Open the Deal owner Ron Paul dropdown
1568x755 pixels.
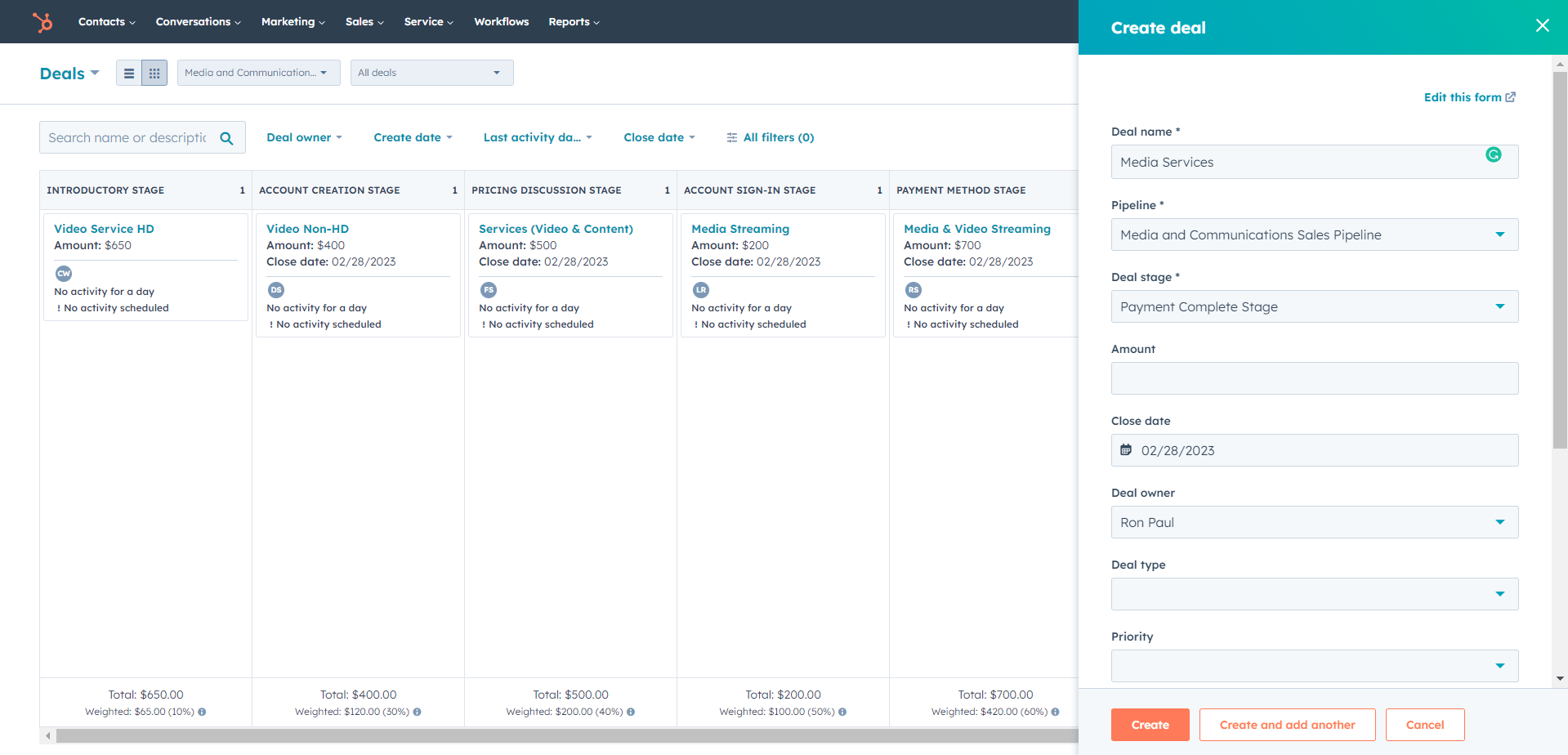1315,522
